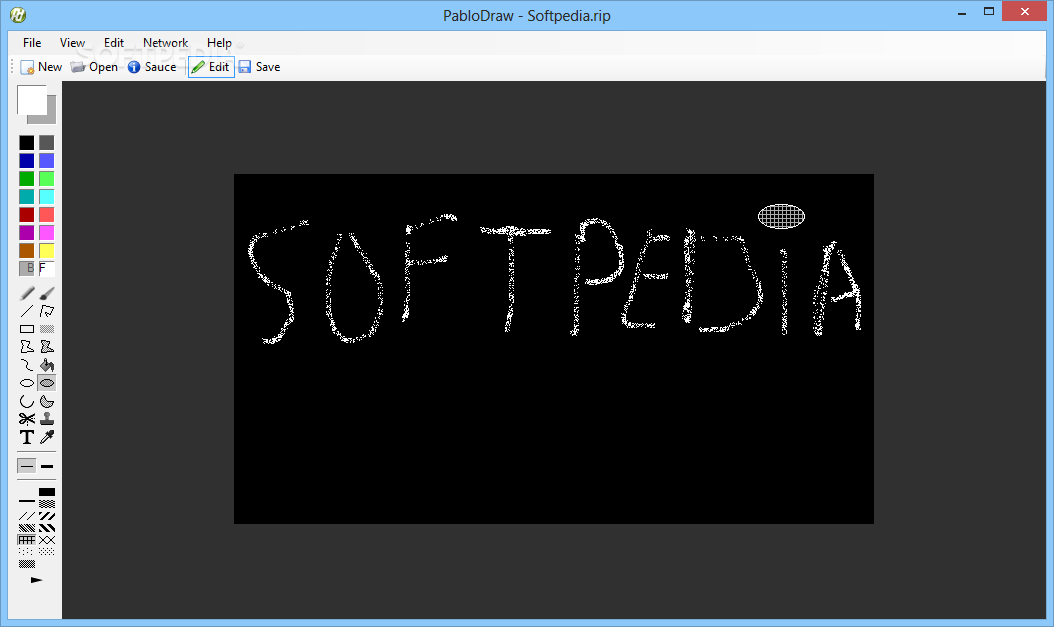This screenshot has height=627, width=1054.
Task: Select the eyedropper color picker tool
Action: pos(47,437)
